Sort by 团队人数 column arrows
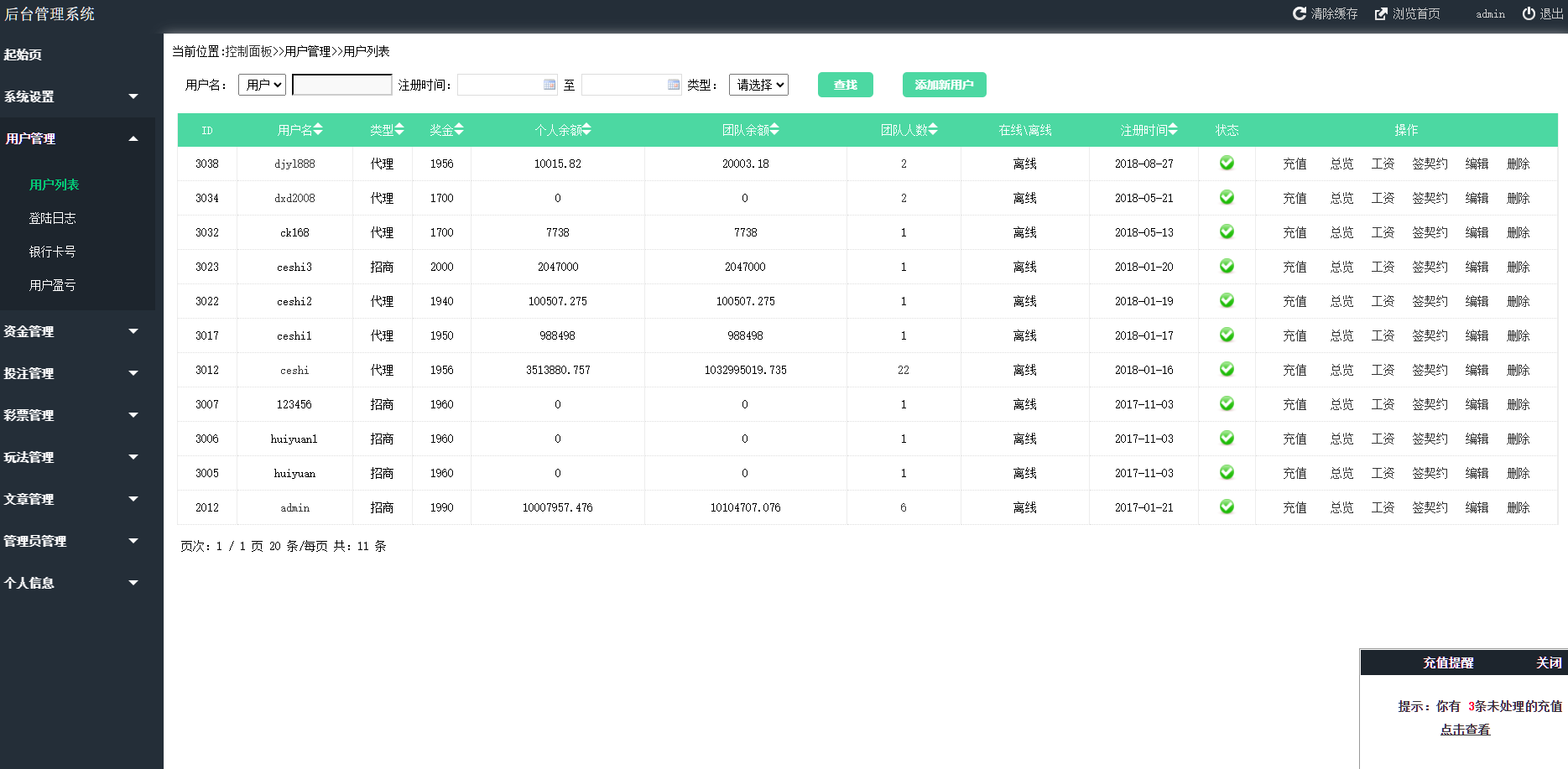 [933, 130]
